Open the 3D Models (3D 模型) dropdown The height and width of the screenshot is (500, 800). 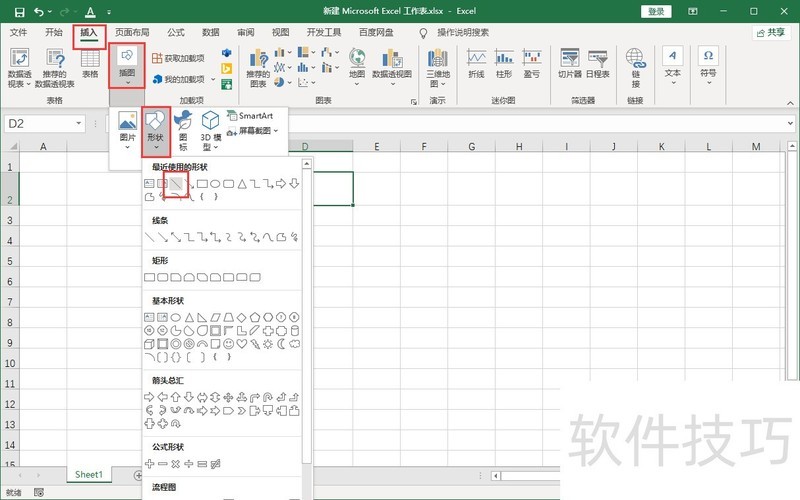pyautogui.click(x=210, y=132)
